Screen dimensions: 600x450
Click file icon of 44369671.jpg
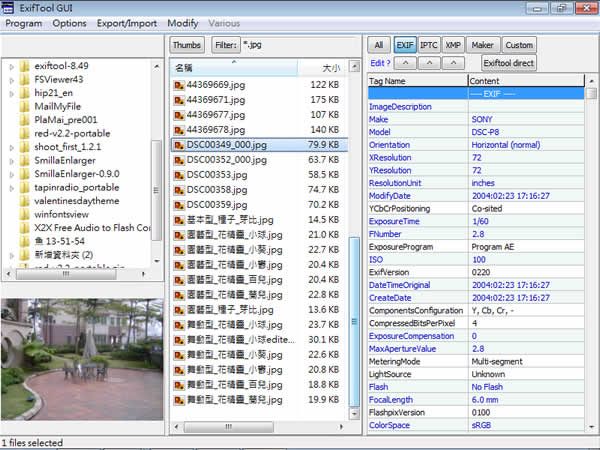pos(179,100)
